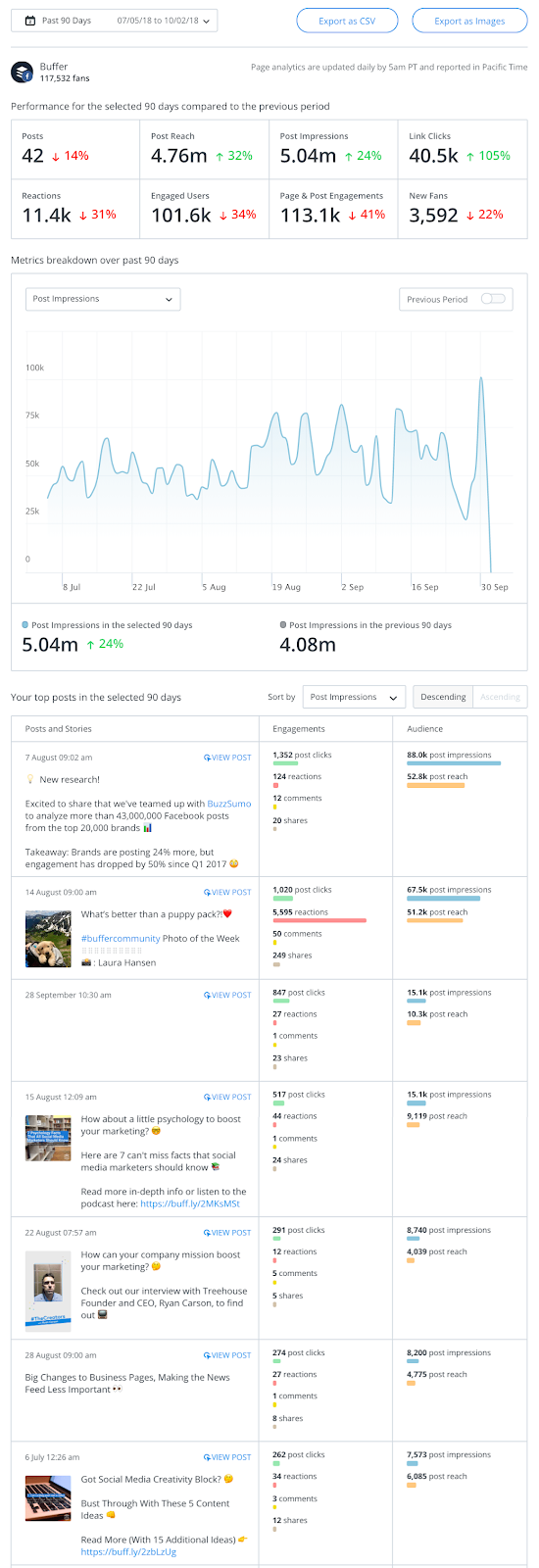Image resolution: width=539 pixels, height=1568 pixels.
Task: Click the Audience column header
Action: tap(425, 728)
